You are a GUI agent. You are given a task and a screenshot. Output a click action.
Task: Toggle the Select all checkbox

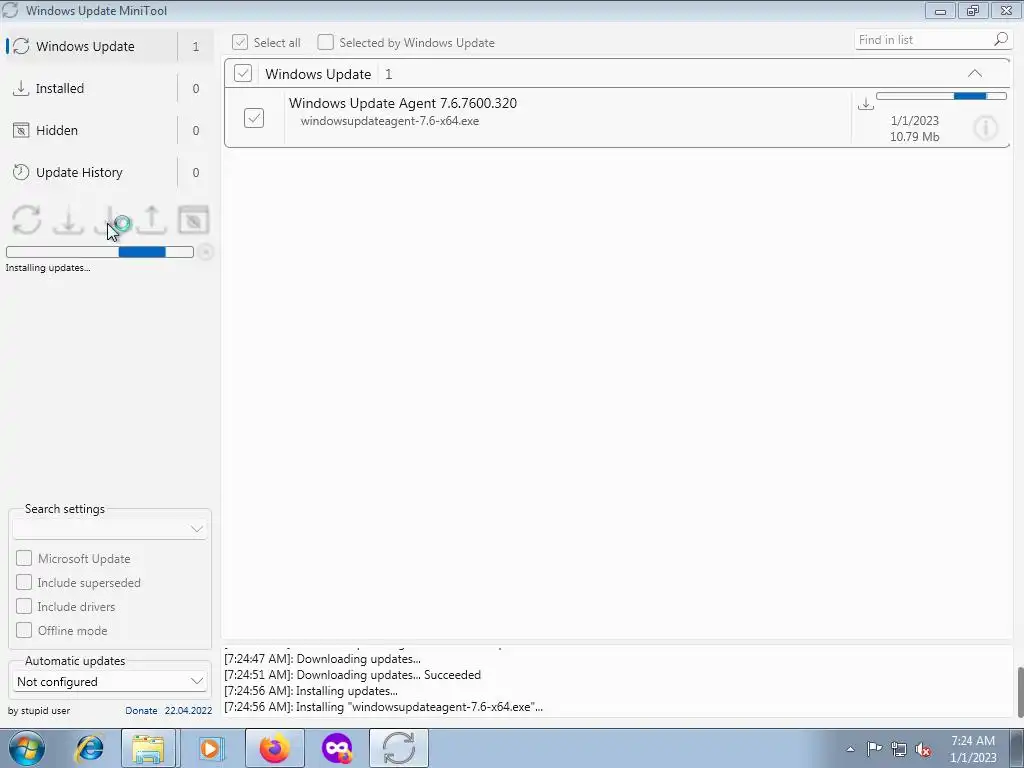(x=240, y=42)
